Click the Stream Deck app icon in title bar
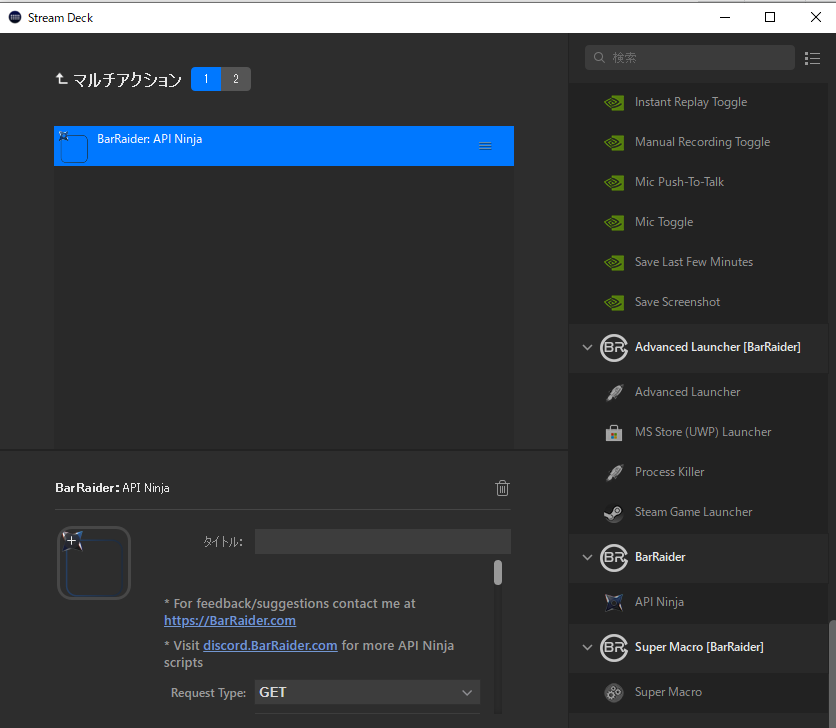 click(15, 17)
